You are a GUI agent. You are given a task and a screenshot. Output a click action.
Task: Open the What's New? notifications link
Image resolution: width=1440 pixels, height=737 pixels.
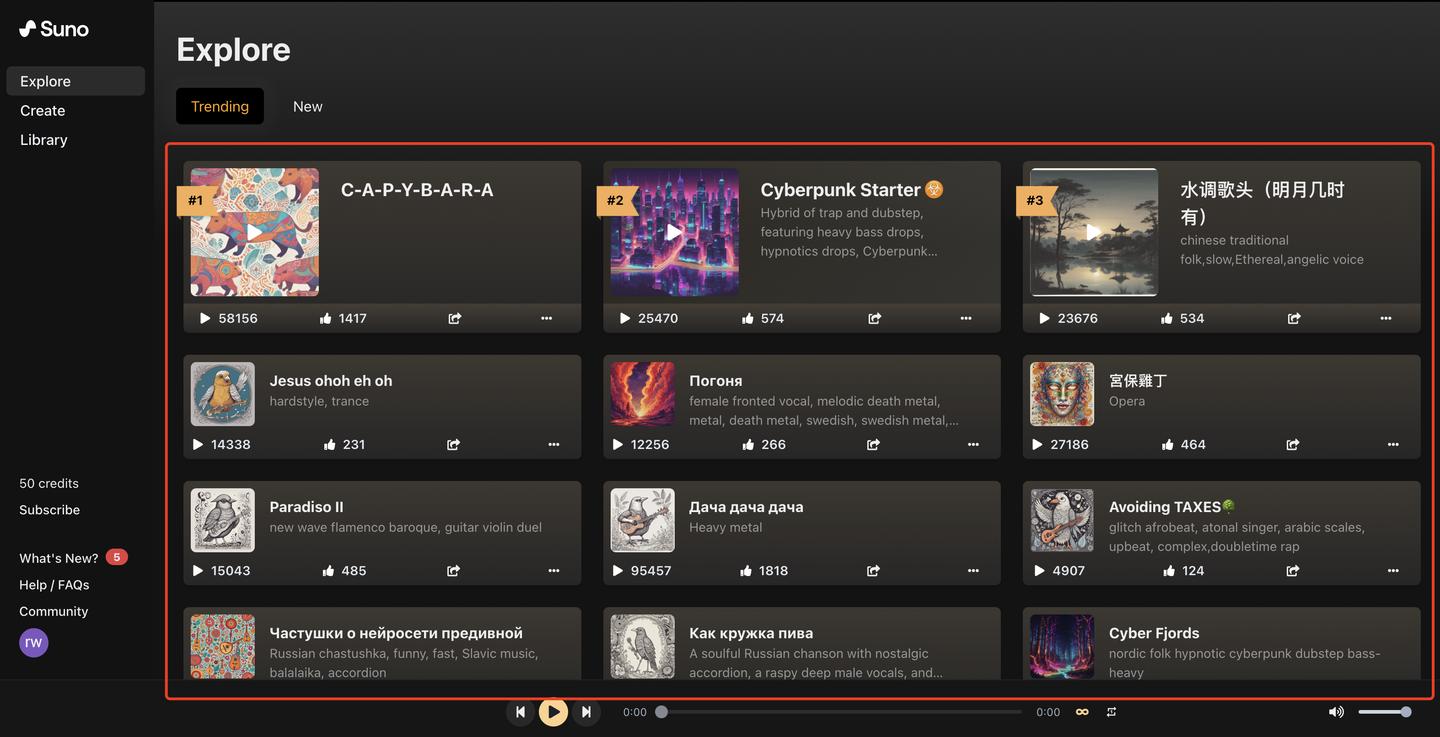[x=59, y=558]
